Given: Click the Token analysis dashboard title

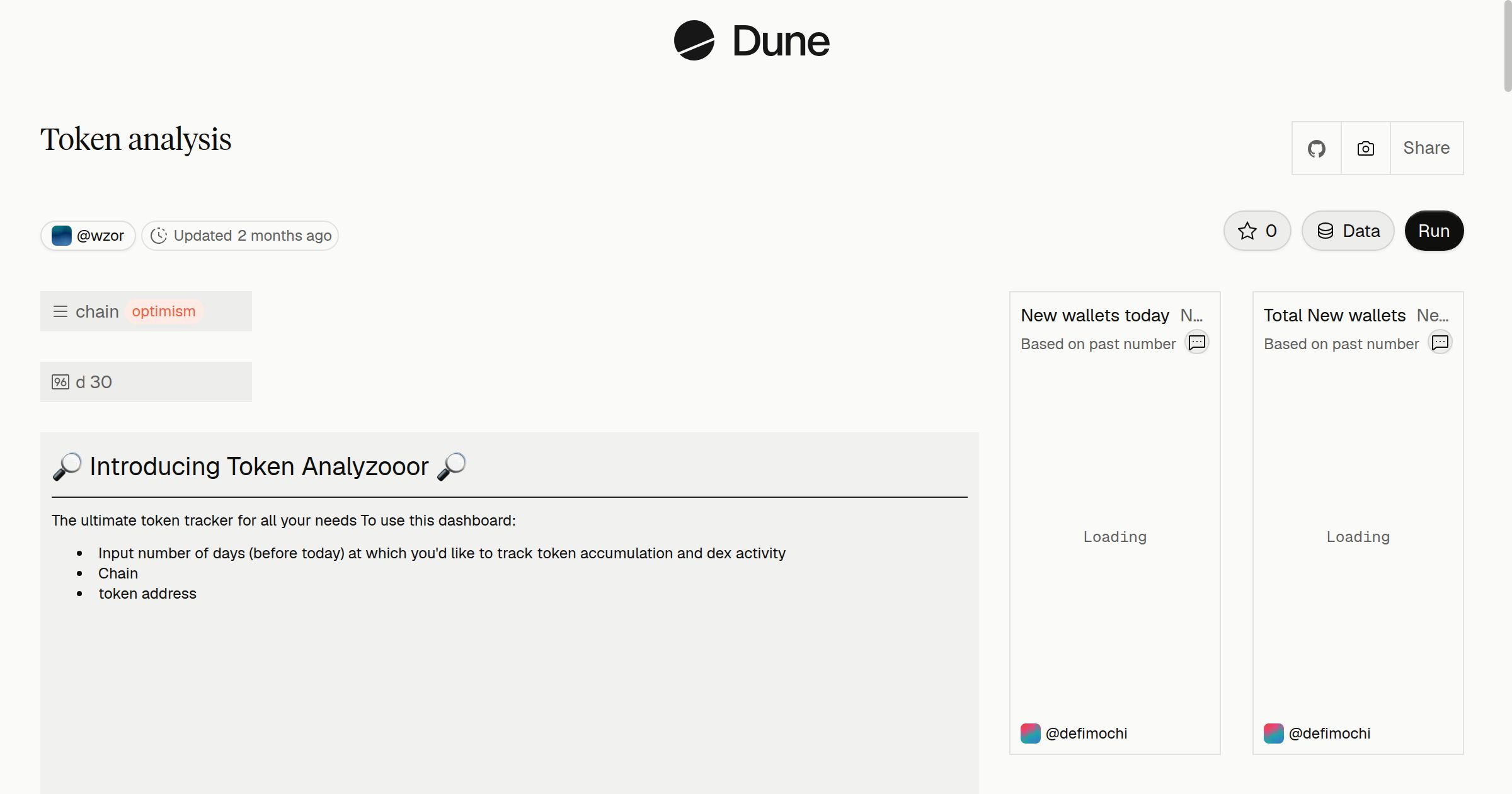Looking at the screenshot, I should tap(135, 139).
